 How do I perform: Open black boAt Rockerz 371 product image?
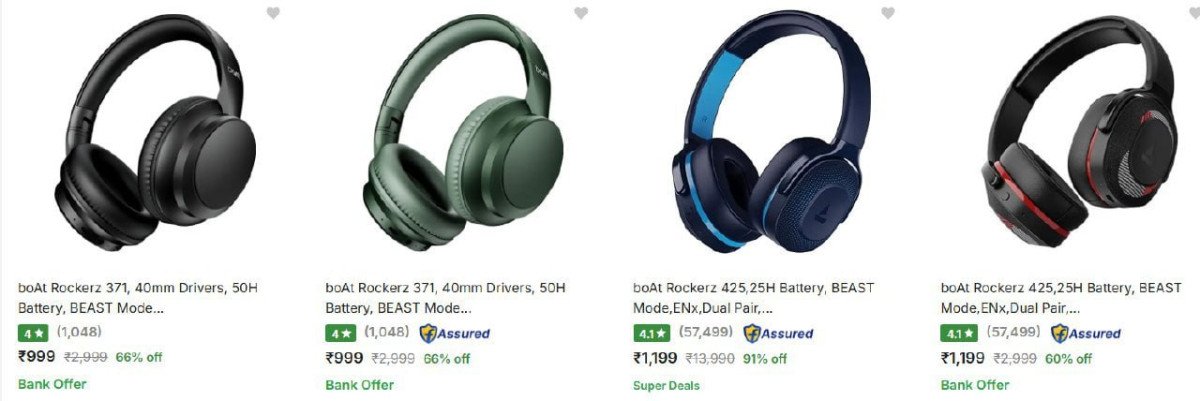coord(137,133)
